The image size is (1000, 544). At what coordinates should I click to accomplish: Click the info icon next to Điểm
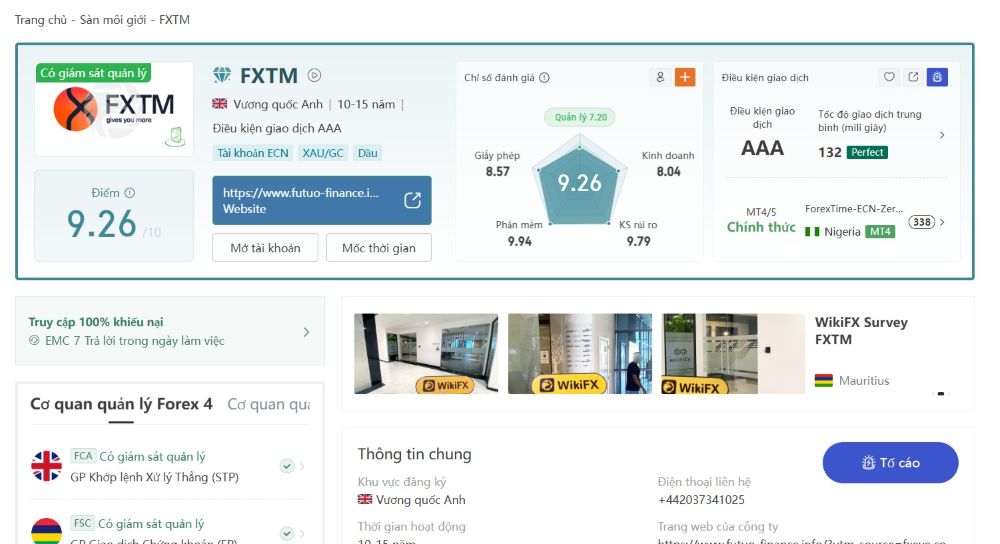tap(129, 193)
